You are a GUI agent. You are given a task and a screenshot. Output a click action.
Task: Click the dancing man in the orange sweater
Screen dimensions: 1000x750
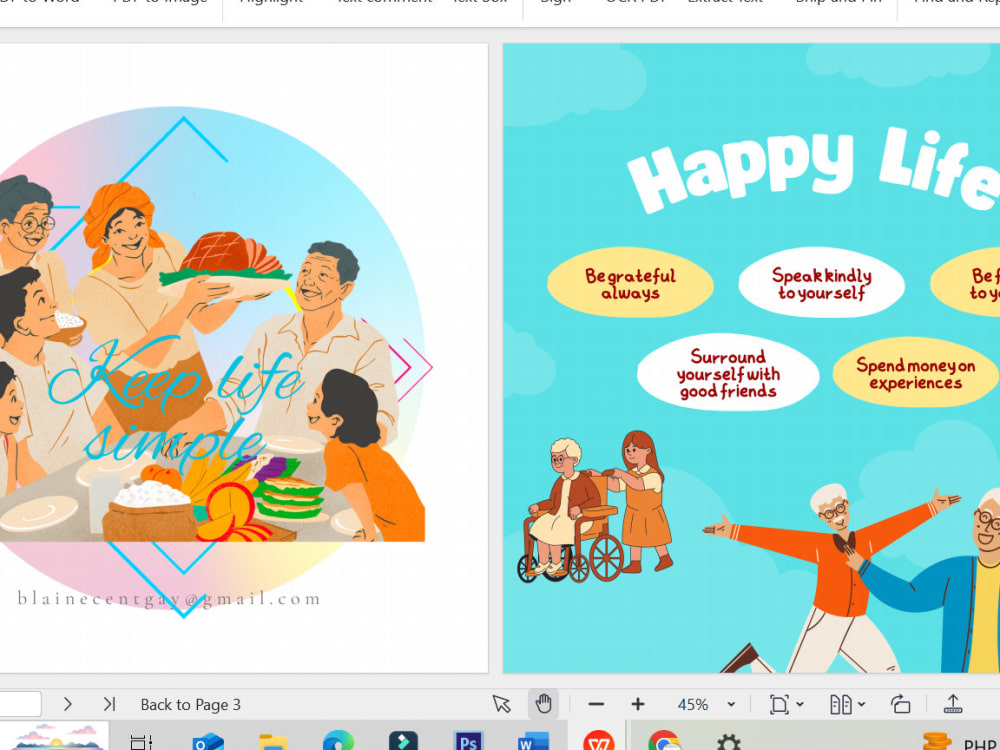(832, 577)
